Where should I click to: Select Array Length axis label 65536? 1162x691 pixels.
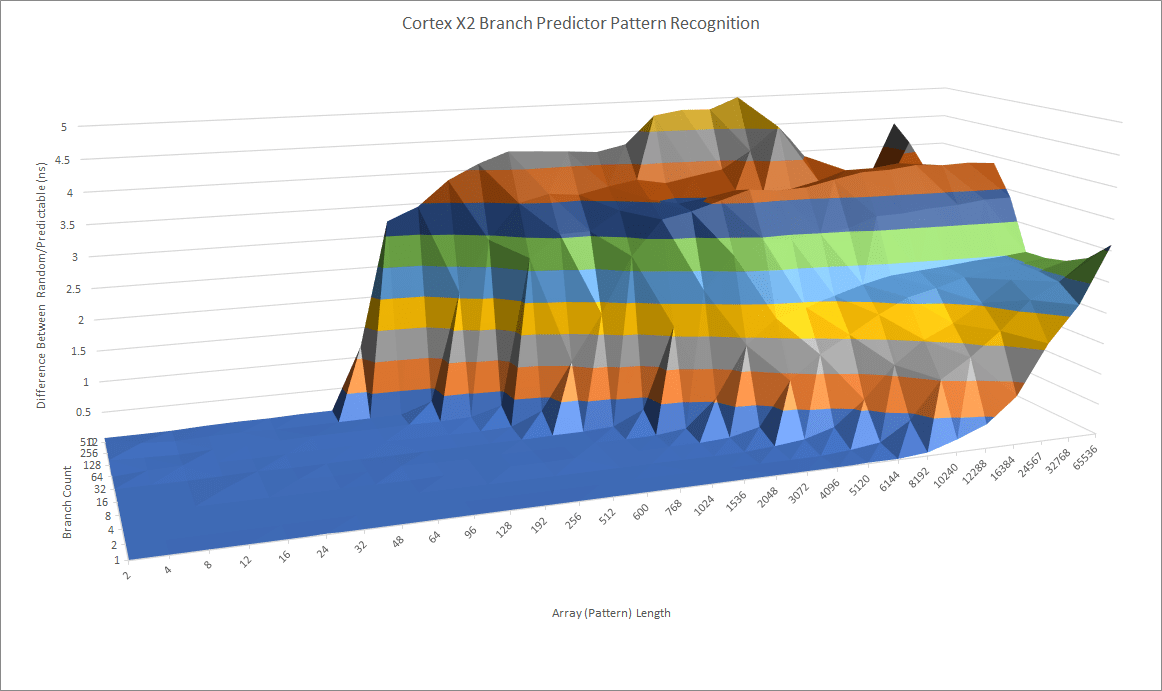1085,457
